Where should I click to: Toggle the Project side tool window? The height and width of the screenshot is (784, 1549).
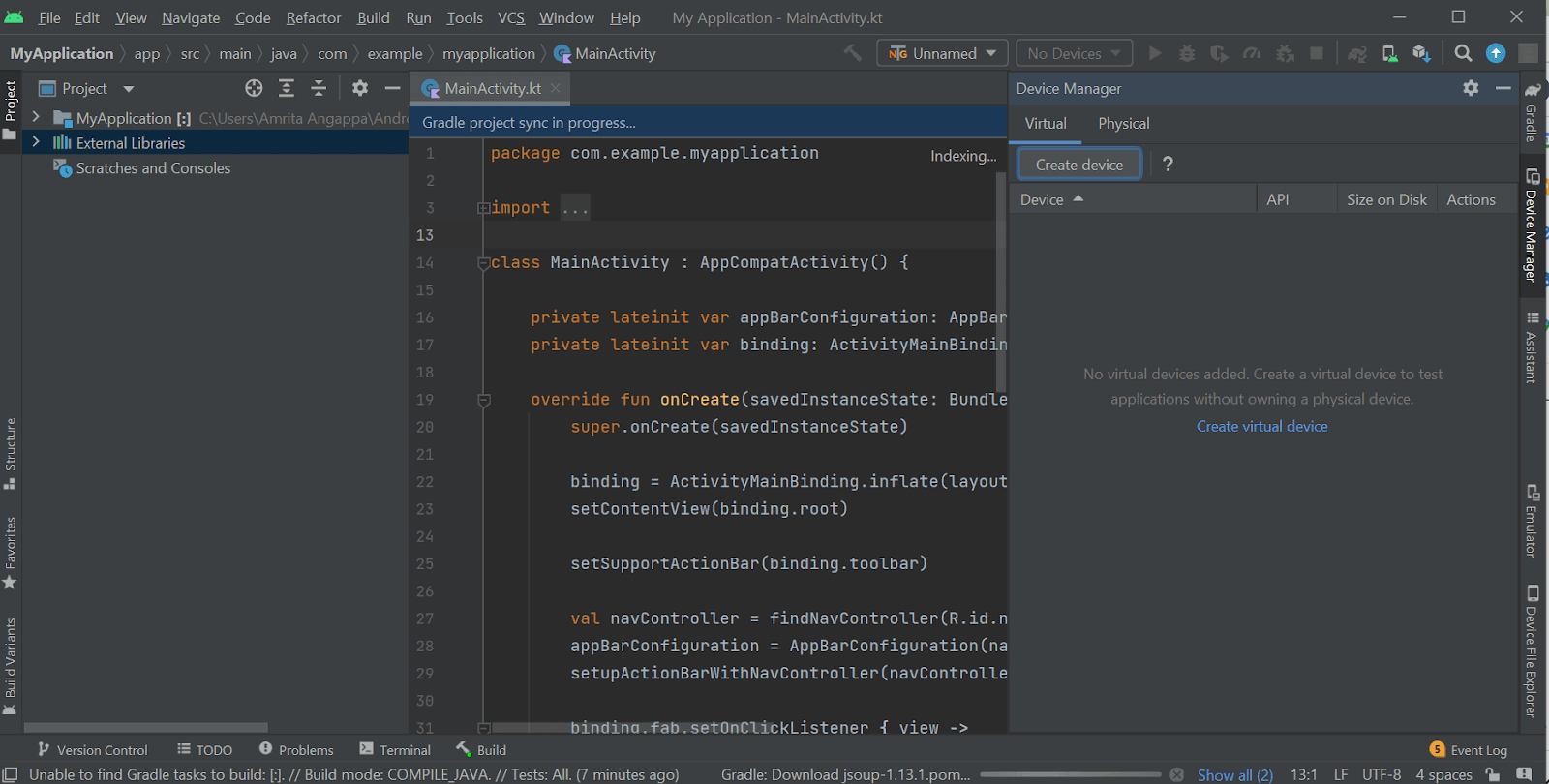click(x=11, y=109)
